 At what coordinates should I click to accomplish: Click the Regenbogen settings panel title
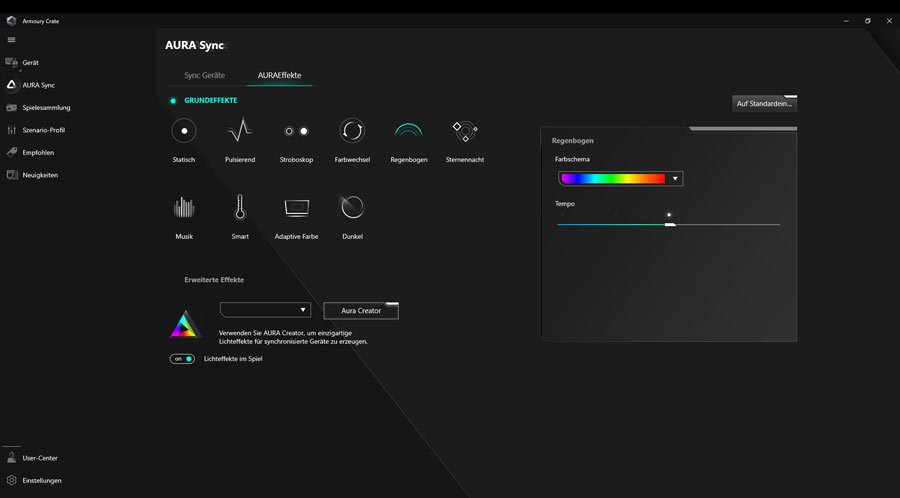(x=572, y=141)
